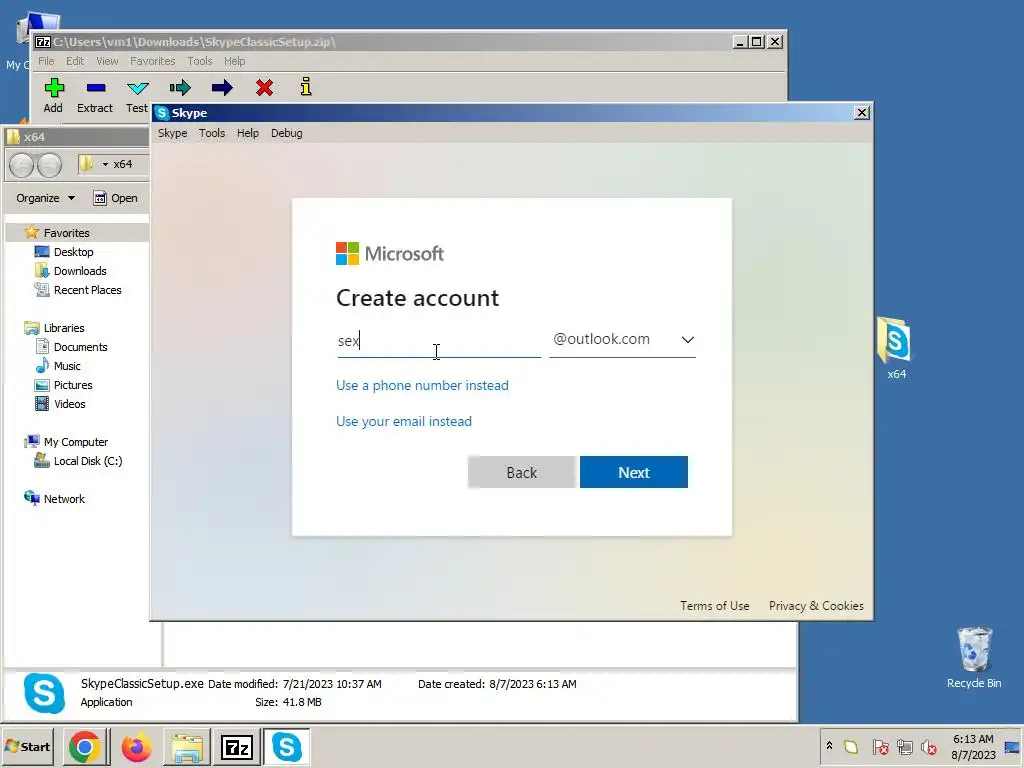Click the Start button

27,747
